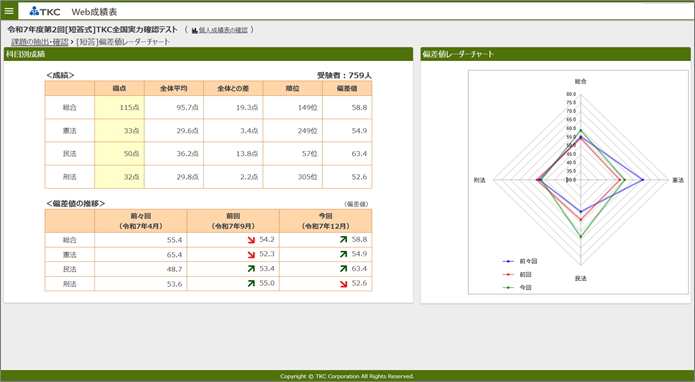
Task: Click the TKC Corporation copyright footer
Action: 347,376
